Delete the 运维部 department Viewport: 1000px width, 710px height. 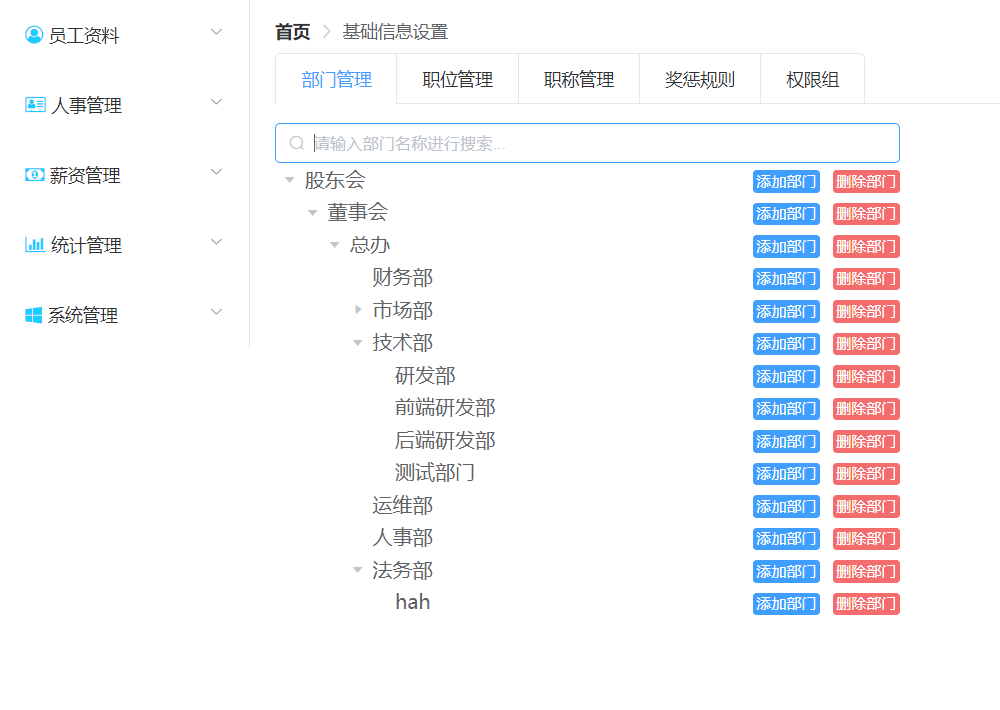[866, 507]
